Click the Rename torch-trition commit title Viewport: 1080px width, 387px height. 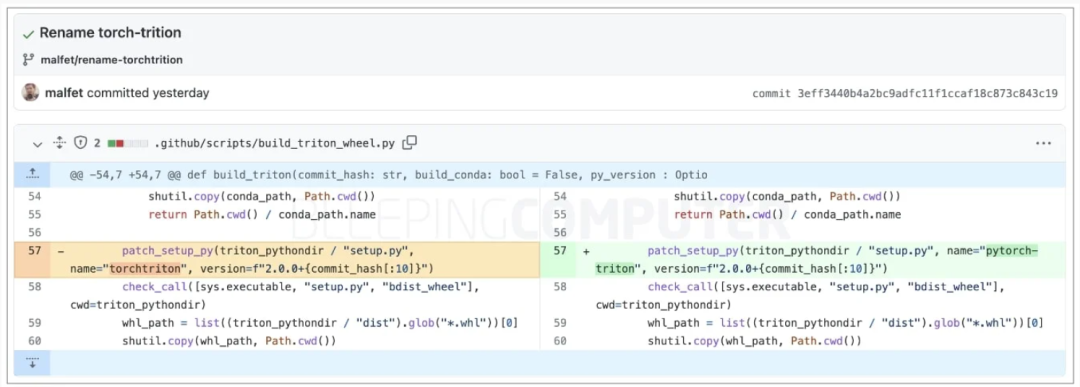click(110, 33)
